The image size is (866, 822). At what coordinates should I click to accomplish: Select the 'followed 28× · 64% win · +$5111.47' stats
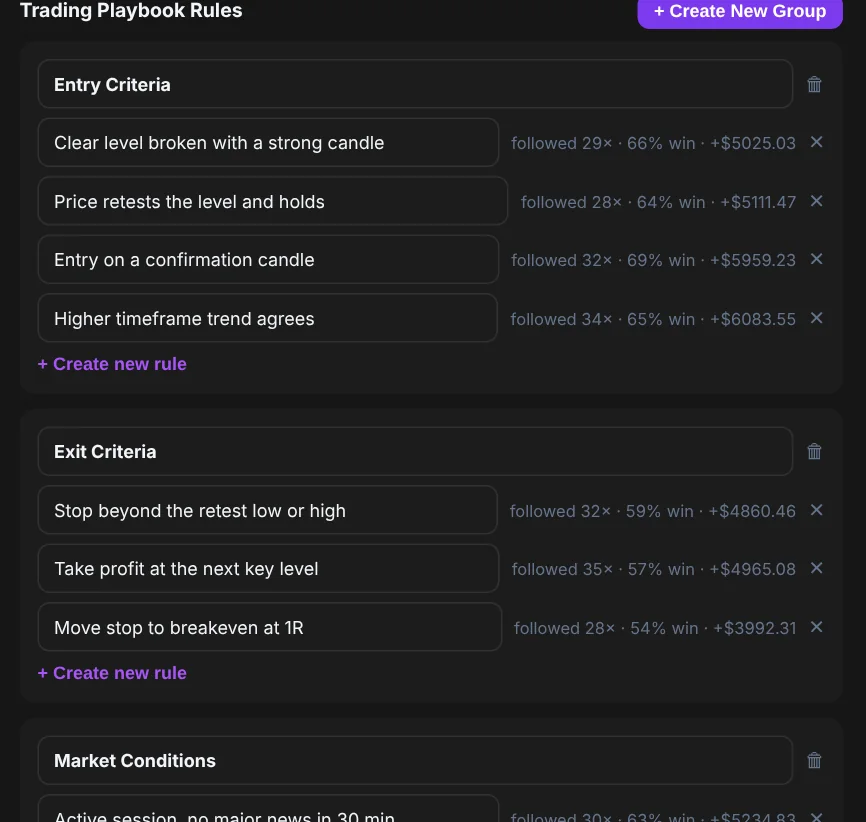tap(658, 202)
